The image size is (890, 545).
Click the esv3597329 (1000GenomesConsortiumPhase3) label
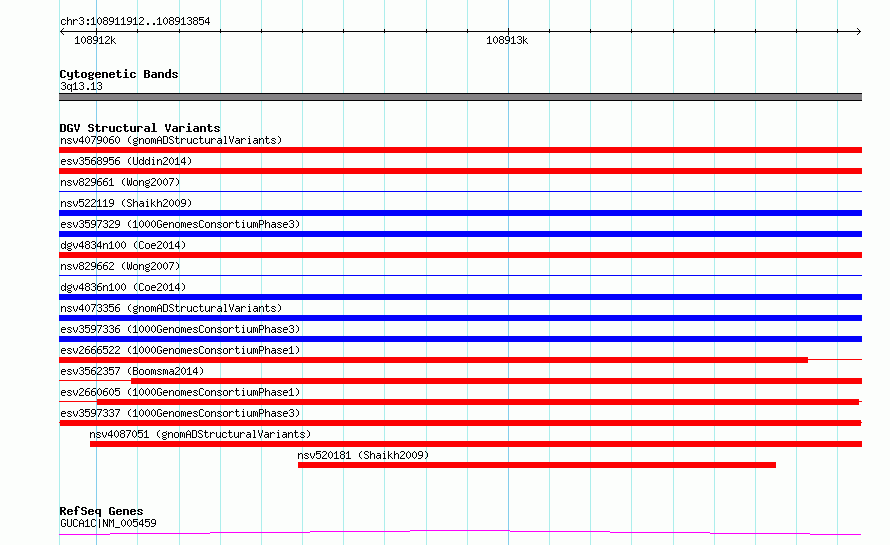180,224
